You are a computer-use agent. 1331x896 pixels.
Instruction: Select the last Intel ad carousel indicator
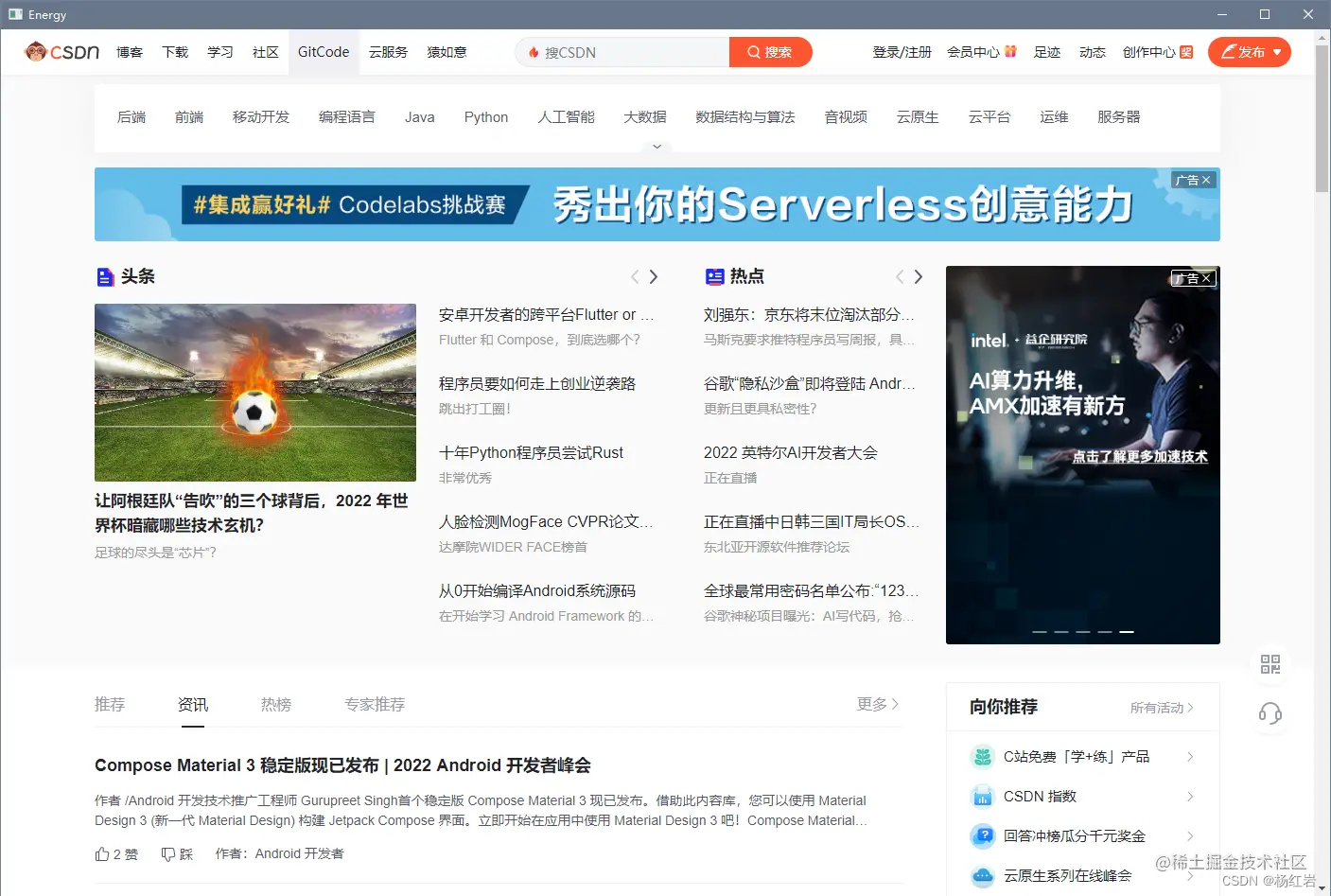tap(1127, 631)
